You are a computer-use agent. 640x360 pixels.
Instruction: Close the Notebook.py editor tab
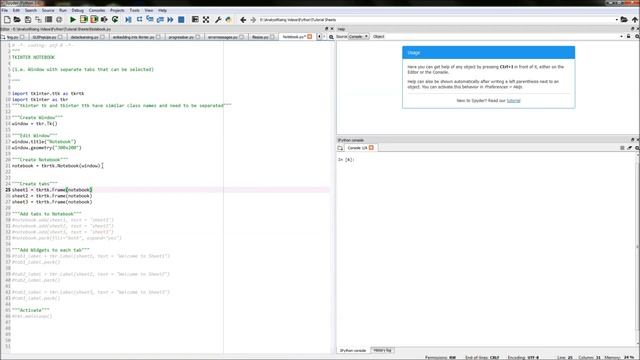point(309,37)
